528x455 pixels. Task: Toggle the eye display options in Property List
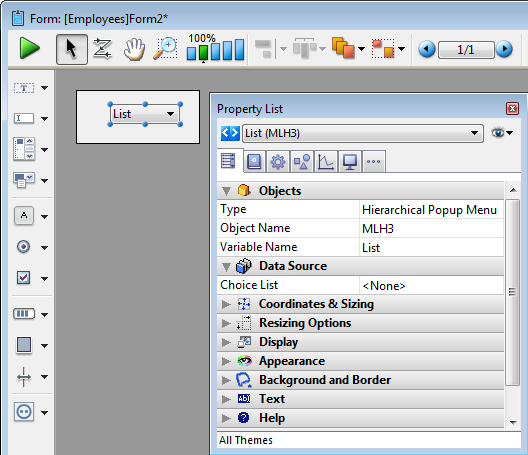(x=502, y=133)
